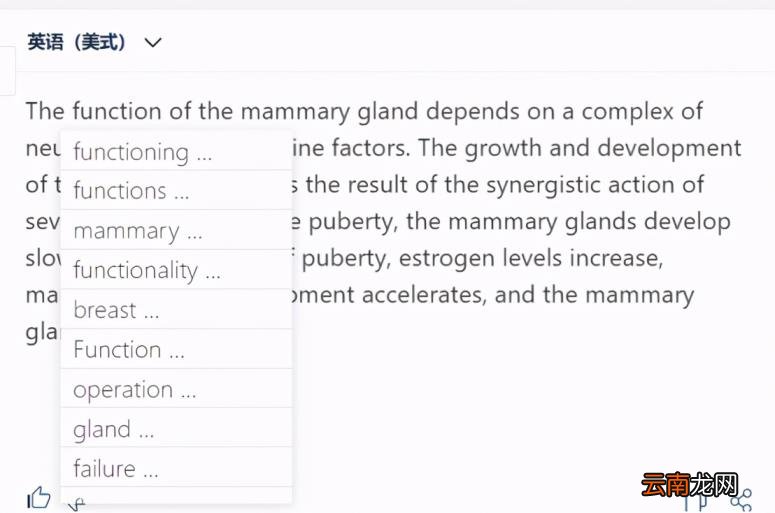Pick the "functionality ..." alternative
Image resolution: width=775 pixels, height=513 pixels.
pos(176,269)
